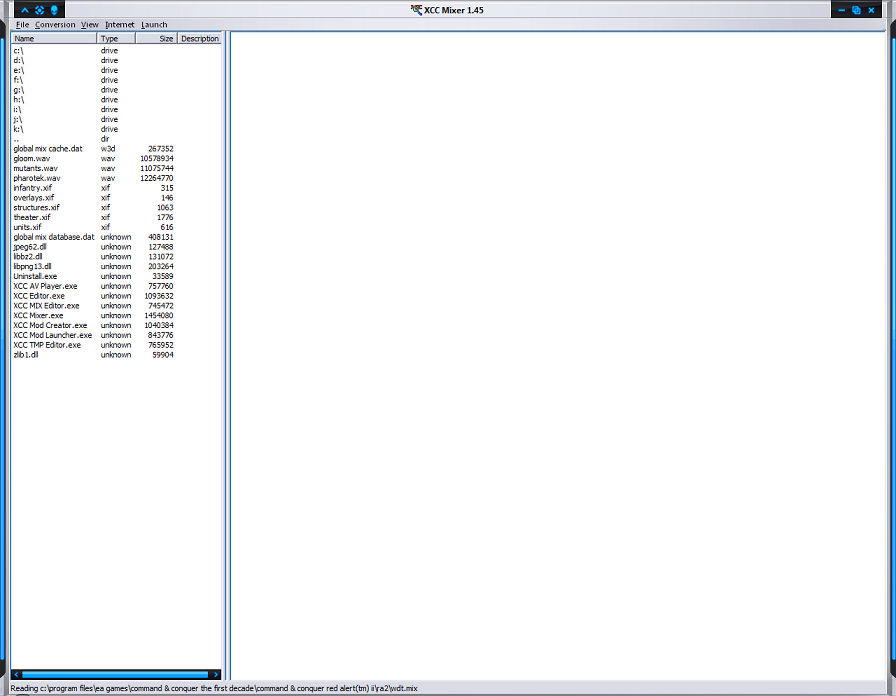The width and height of the screenshot is (896, 696).
Task: Click the Type column header
Action: click(113, 39)
